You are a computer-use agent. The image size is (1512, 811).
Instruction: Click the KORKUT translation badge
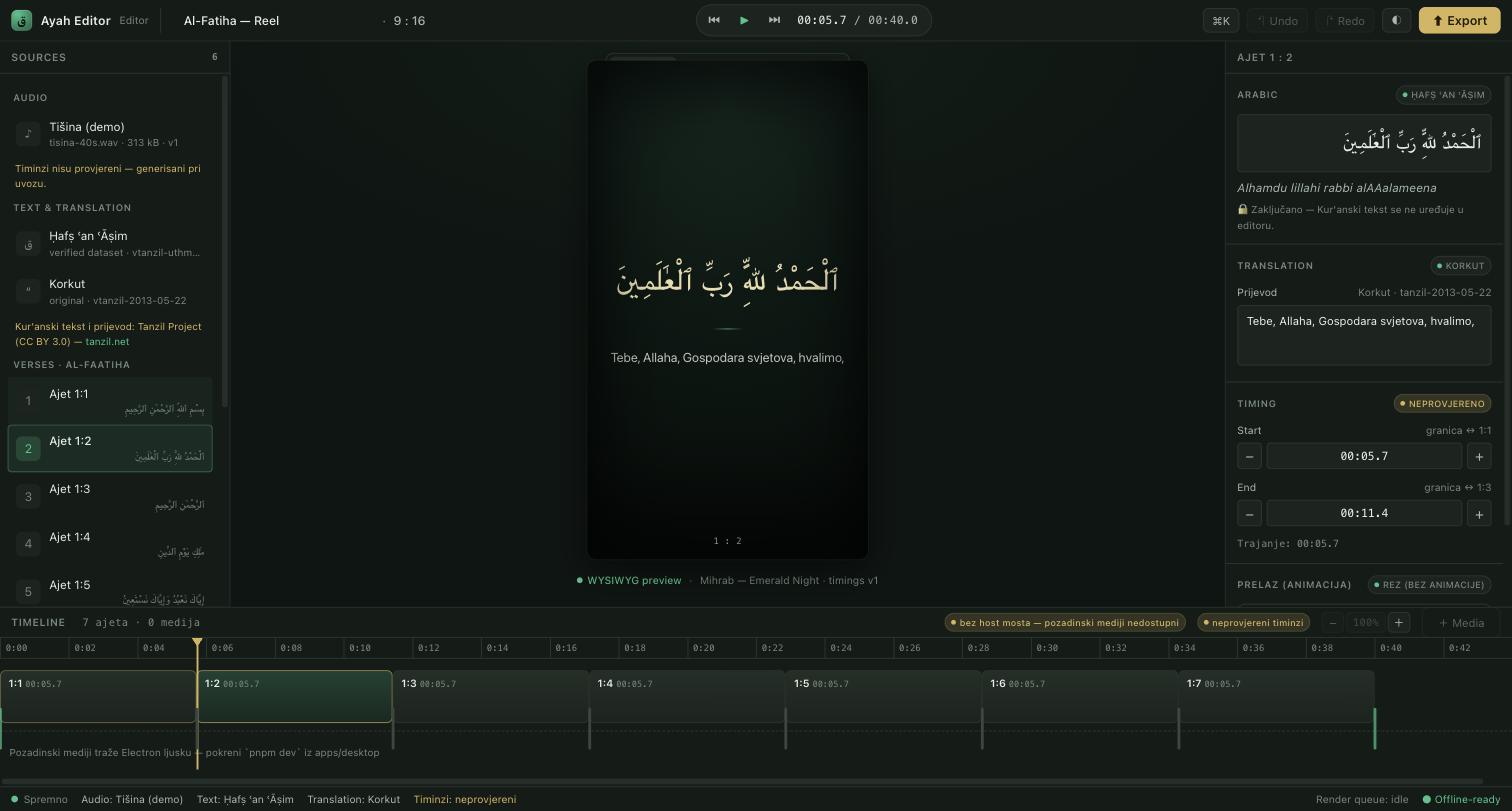point(1461,266)
